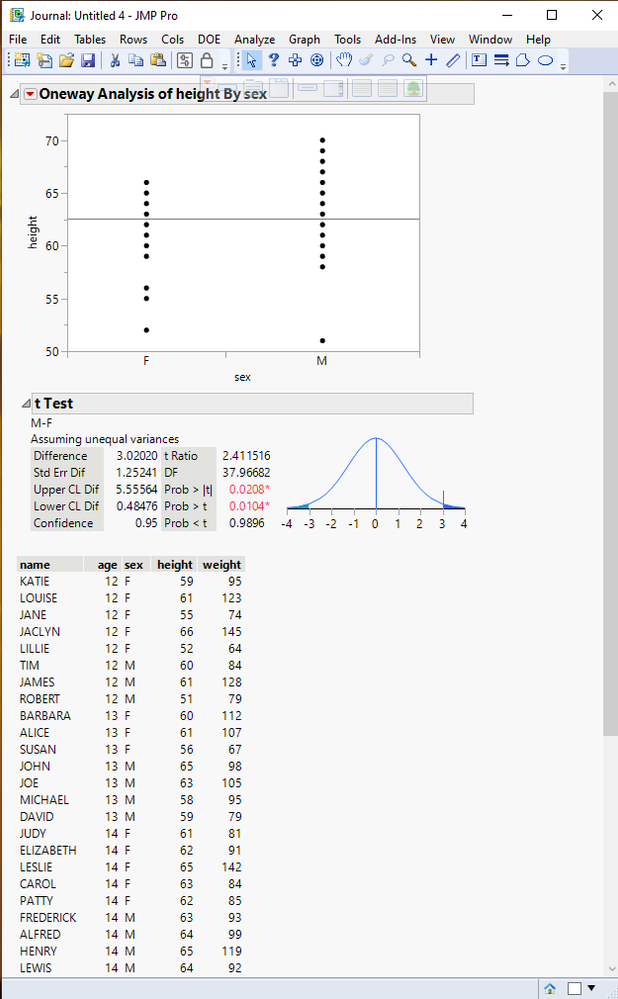Click the lowest point in the F group
The height and width of the screenshot is (999, 618).
(147, 330)
